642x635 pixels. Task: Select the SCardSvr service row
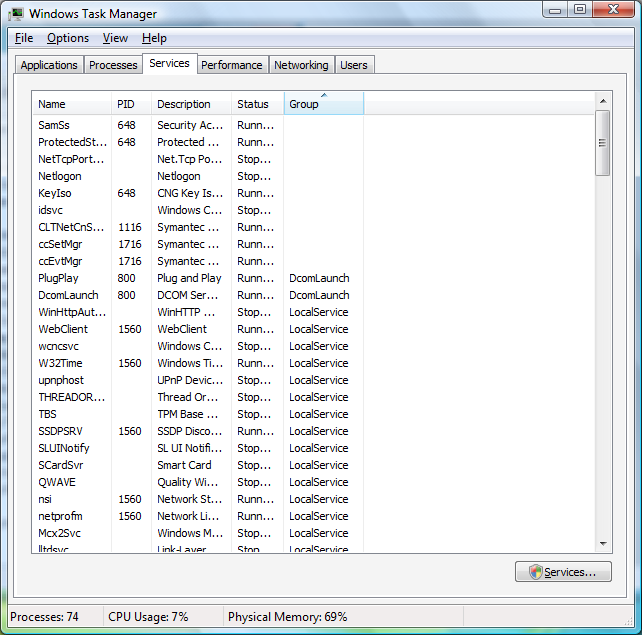pos(198,465)
